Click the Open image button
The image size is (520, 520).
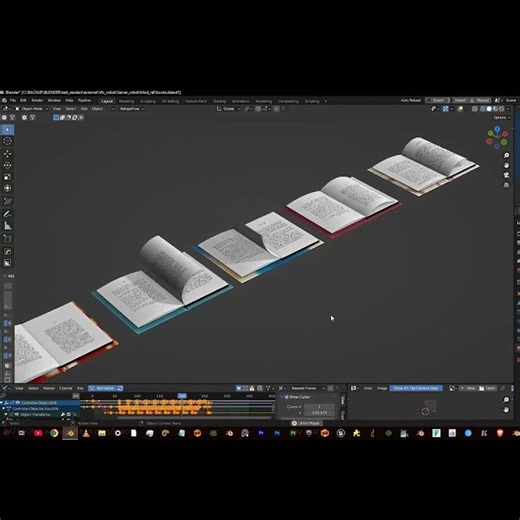487,388
